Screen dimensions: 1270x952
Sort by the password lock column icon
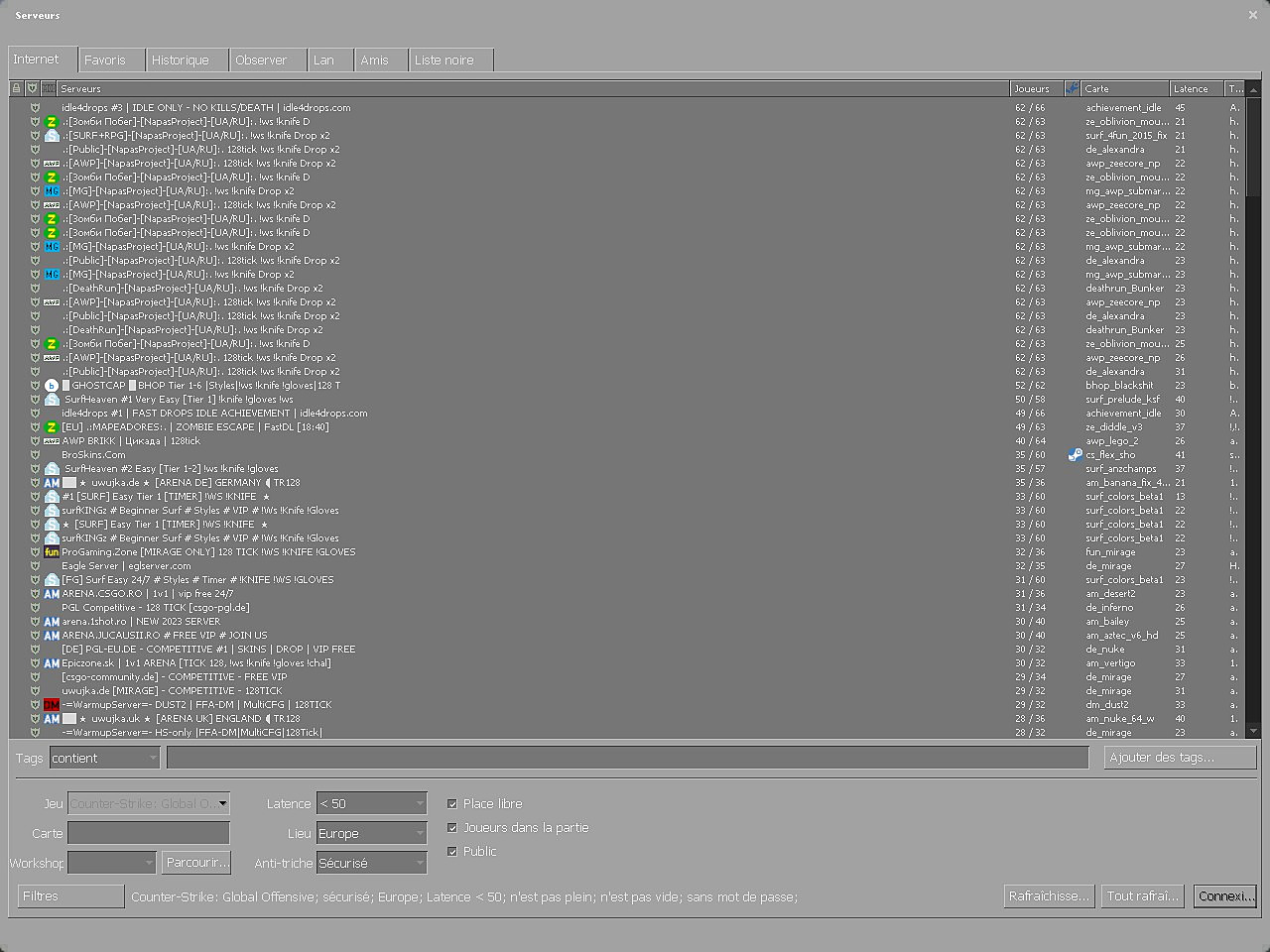click(16, 88)
